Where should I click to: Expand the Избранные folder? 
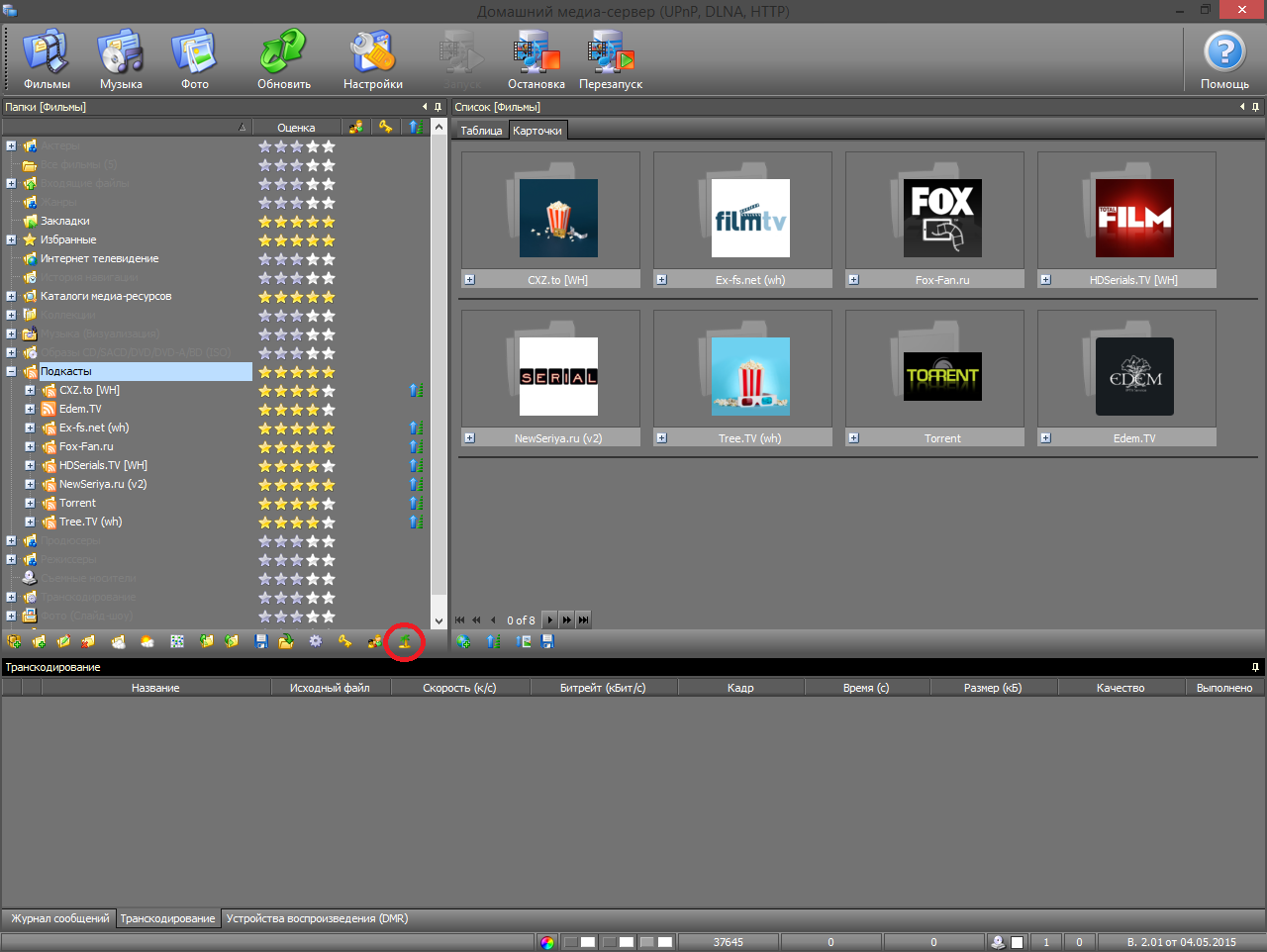point(11,239)
